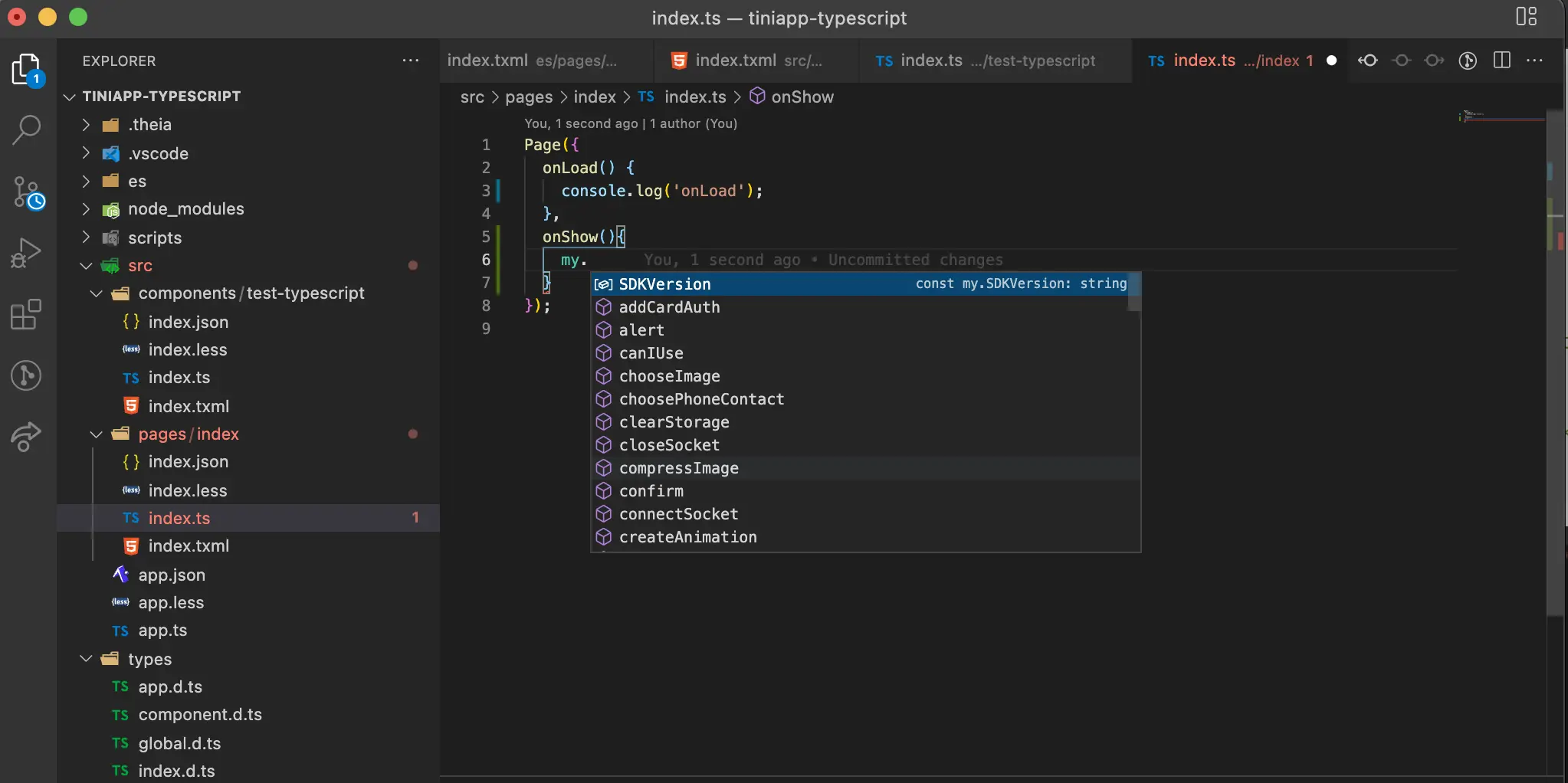This screenshot has width=1568, height=783.
Task: Click the index folder breadcrumb
Action: tap(595, 97)
